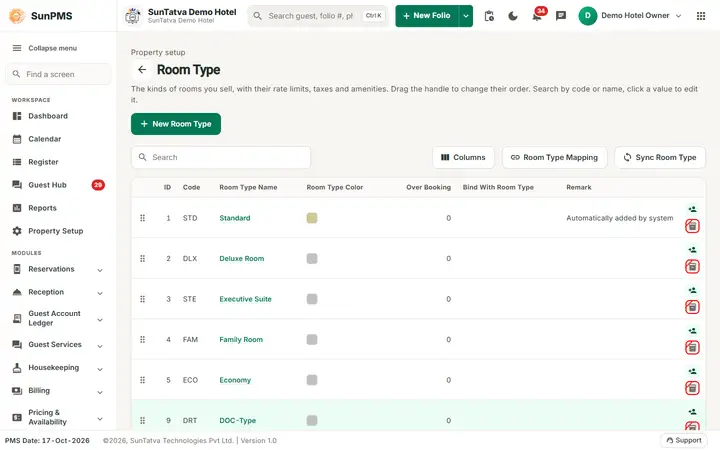The width and height of the screenshot is (720, 450).
Task: Click the add-person icon in Executive Suite row
Action: [692, 290]
